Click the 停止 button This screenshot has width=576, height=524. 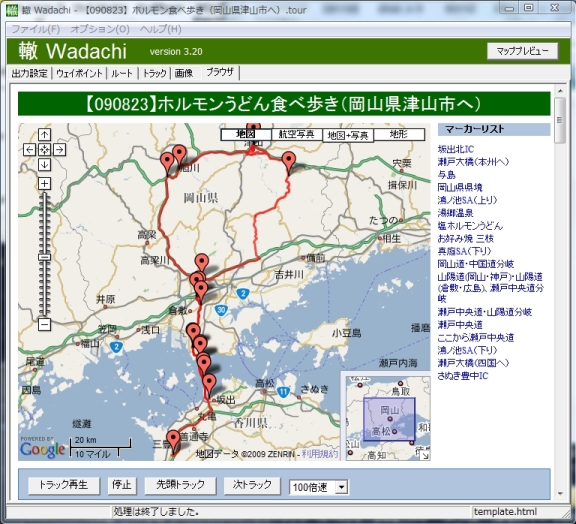(122, 485)
